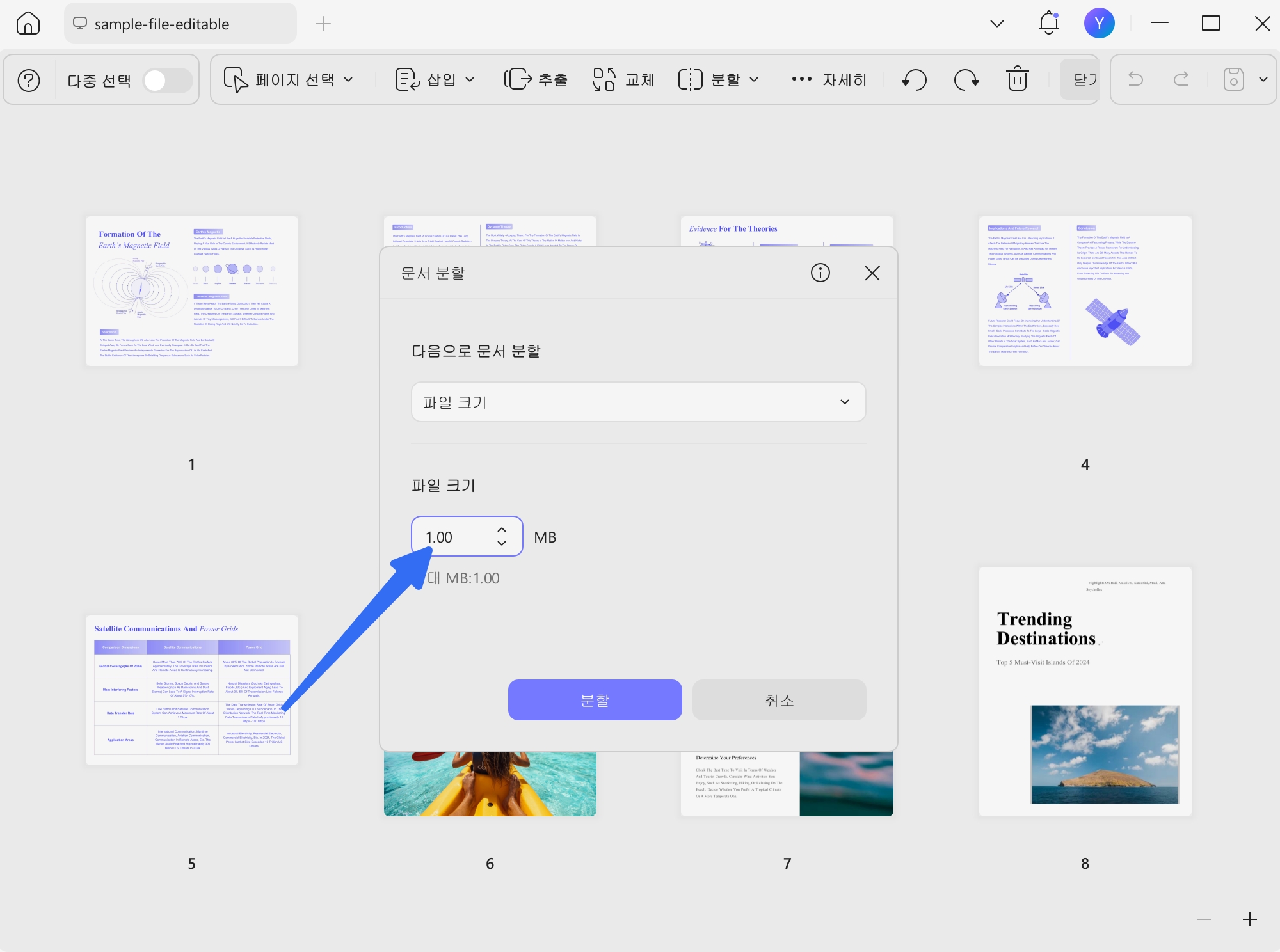Expand the save options chevron
The image size is (1280, 952).
(1263, 79)
